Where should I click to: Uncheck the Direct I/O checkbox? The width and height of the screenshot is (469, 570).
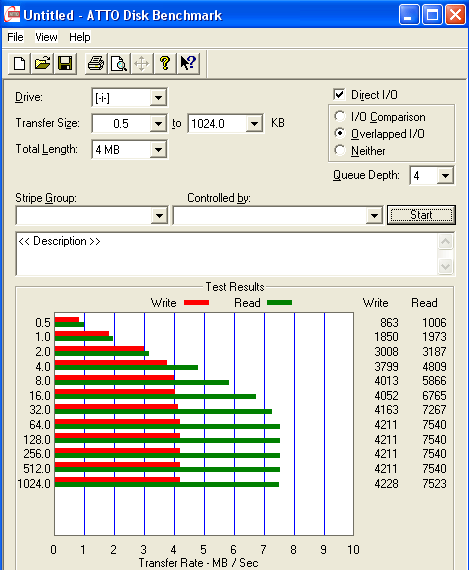[x=339, y=95]
